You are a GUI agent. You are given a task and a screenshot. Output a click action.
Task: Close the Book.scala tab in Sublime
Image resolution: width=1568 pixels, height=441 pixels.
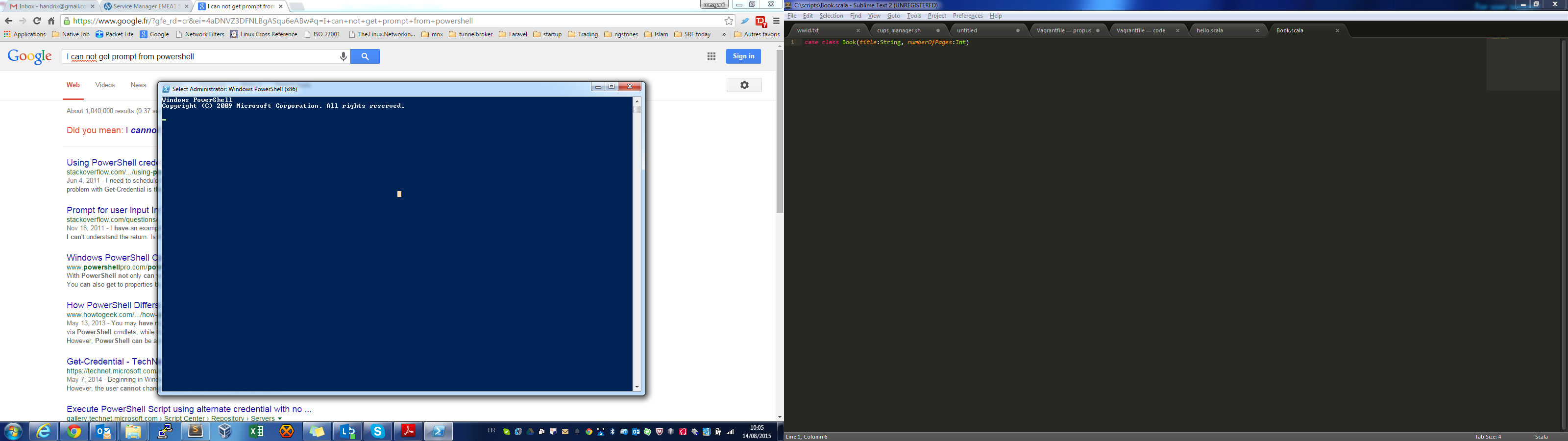click(x=1337, y=30)
